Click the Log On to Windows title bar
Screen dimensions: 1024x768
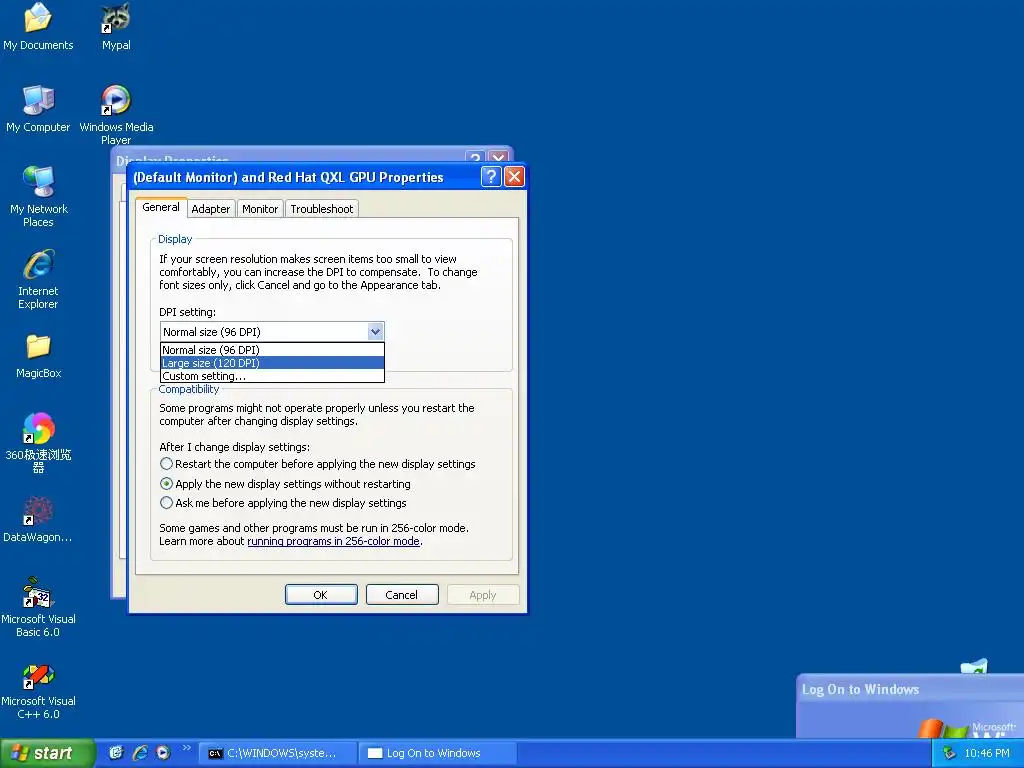(x=910, y=689)
